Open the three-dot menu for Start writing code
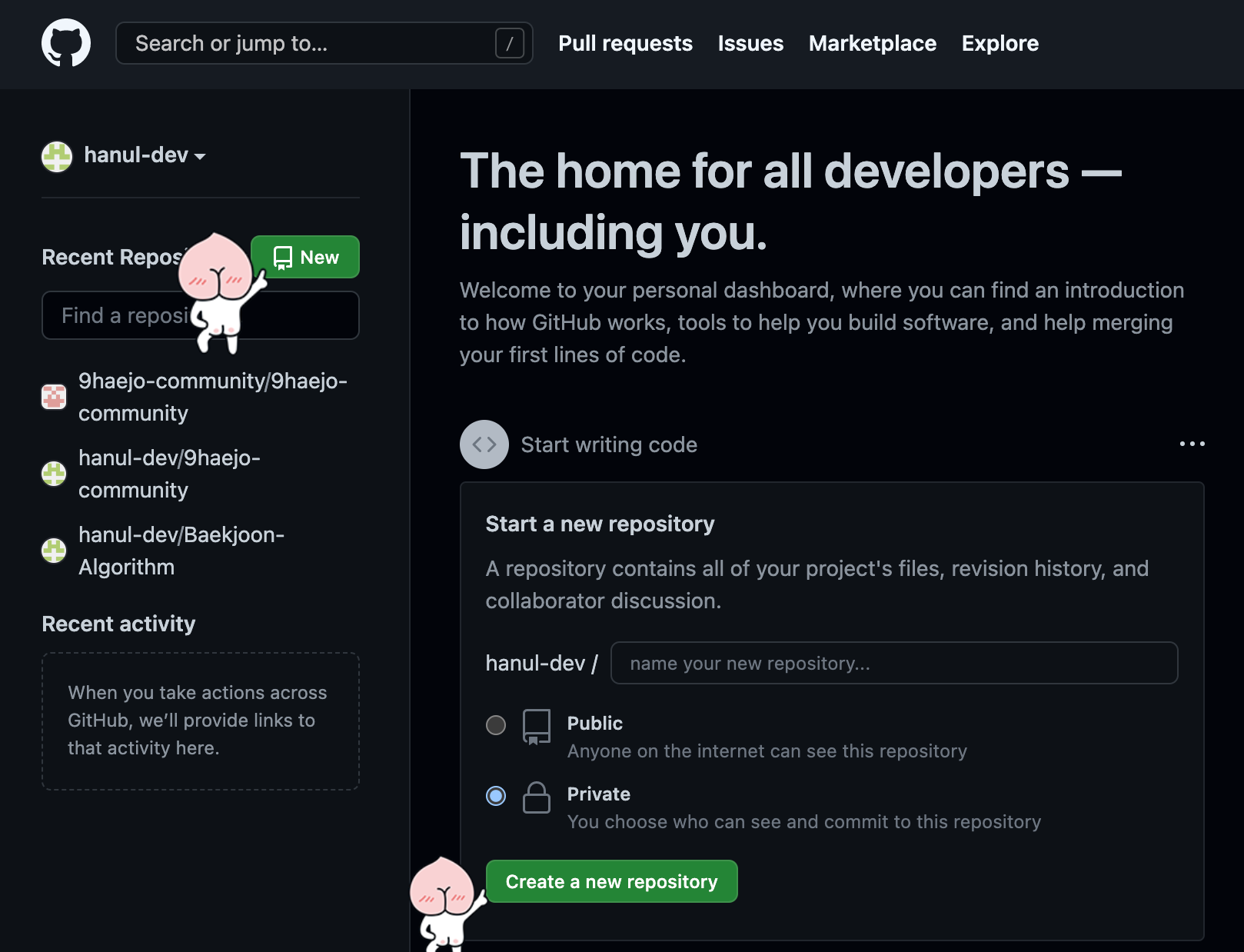This screenshot has height=952, width=1244. [x=1192, y=444]
